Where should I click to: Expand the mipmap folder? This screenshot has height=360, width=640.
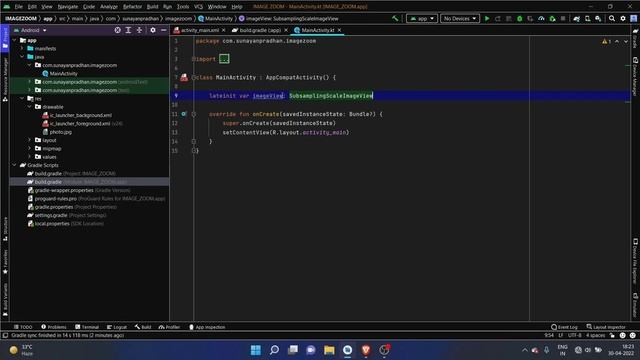point(29,148)
